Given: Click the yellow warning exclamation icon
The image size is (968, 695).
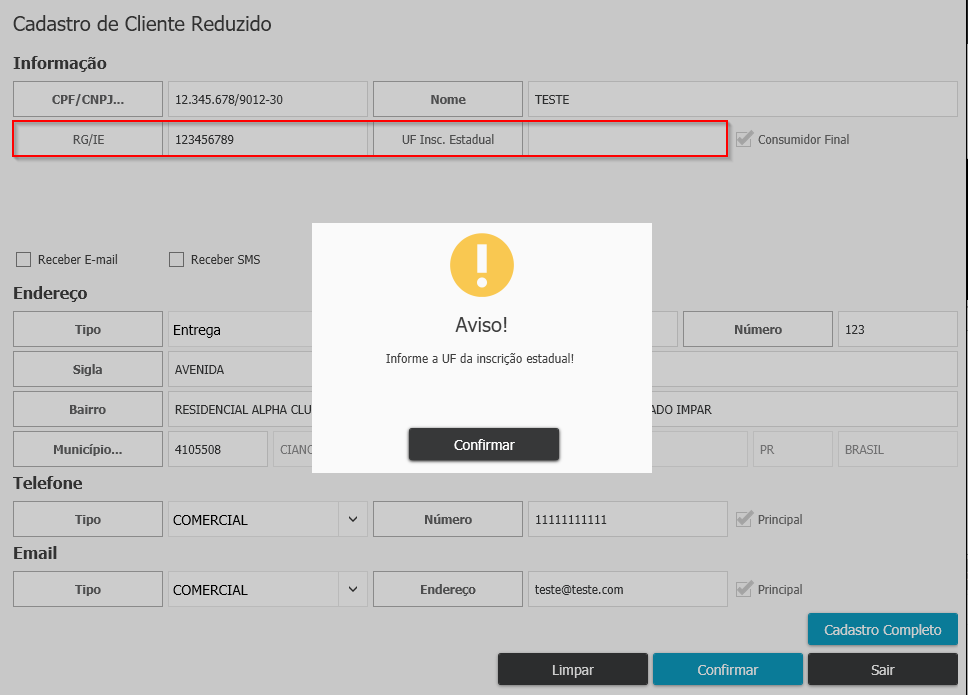Looking at the screenshot, I should pyautogui.click(x=482, y=264).
